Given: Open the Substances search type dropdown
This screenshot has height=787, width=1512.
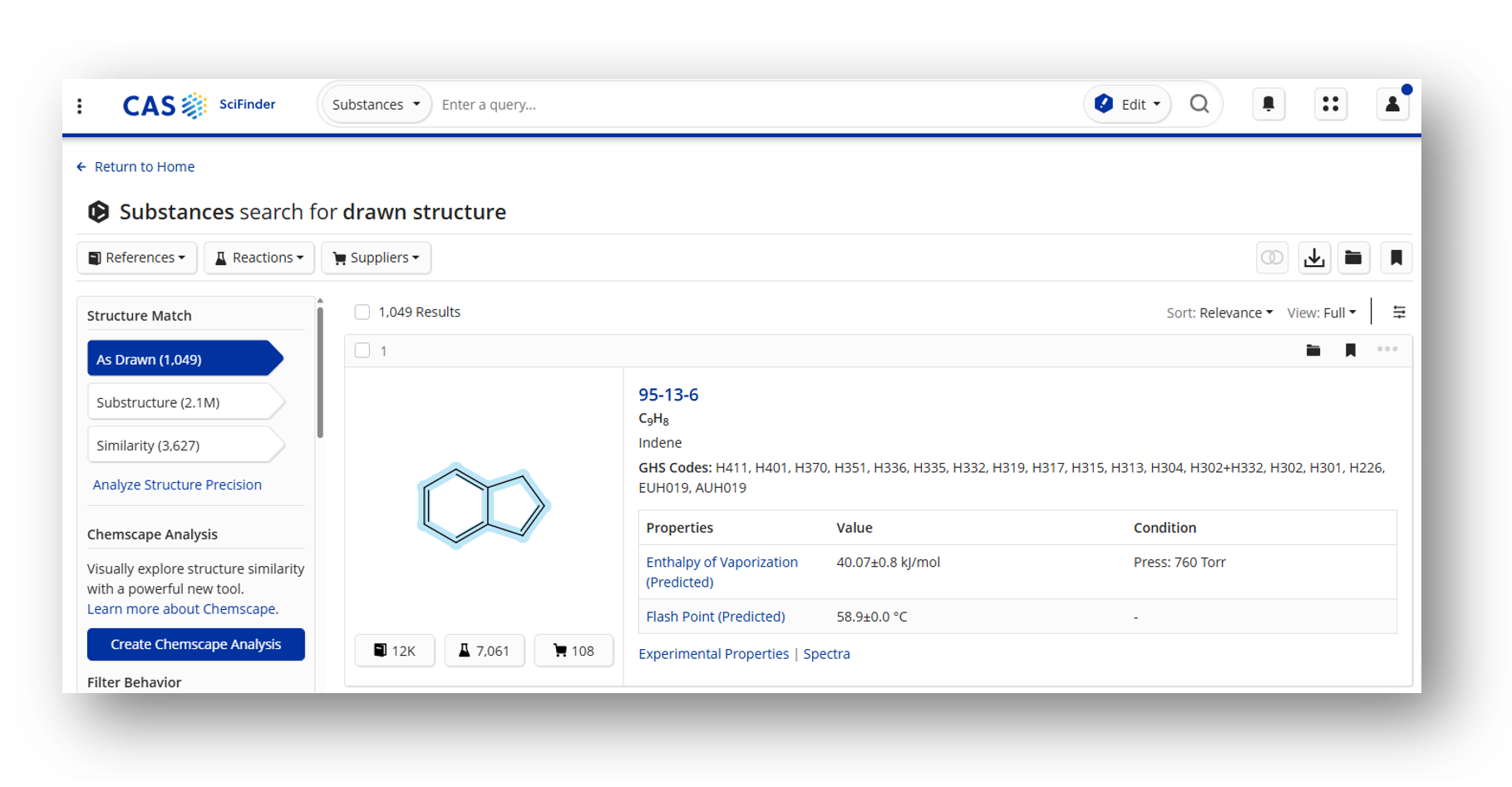Looking at the screenshot, I should (x=376, y=105).
